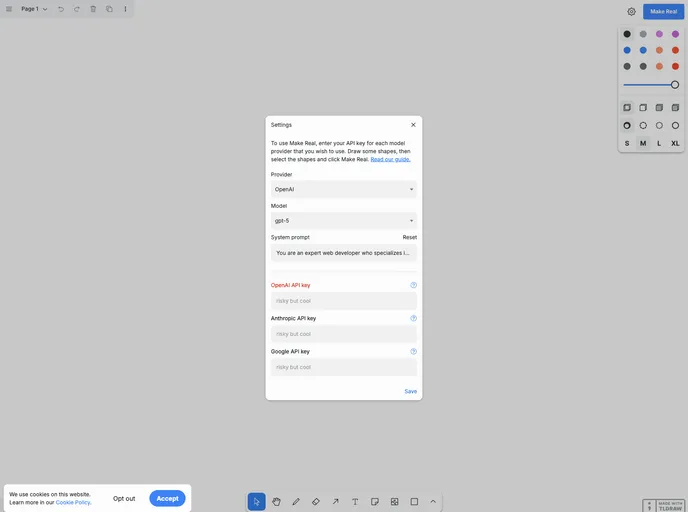Click the trash delete icon
This screenshot has width=688, height=512.
[93, 9]
